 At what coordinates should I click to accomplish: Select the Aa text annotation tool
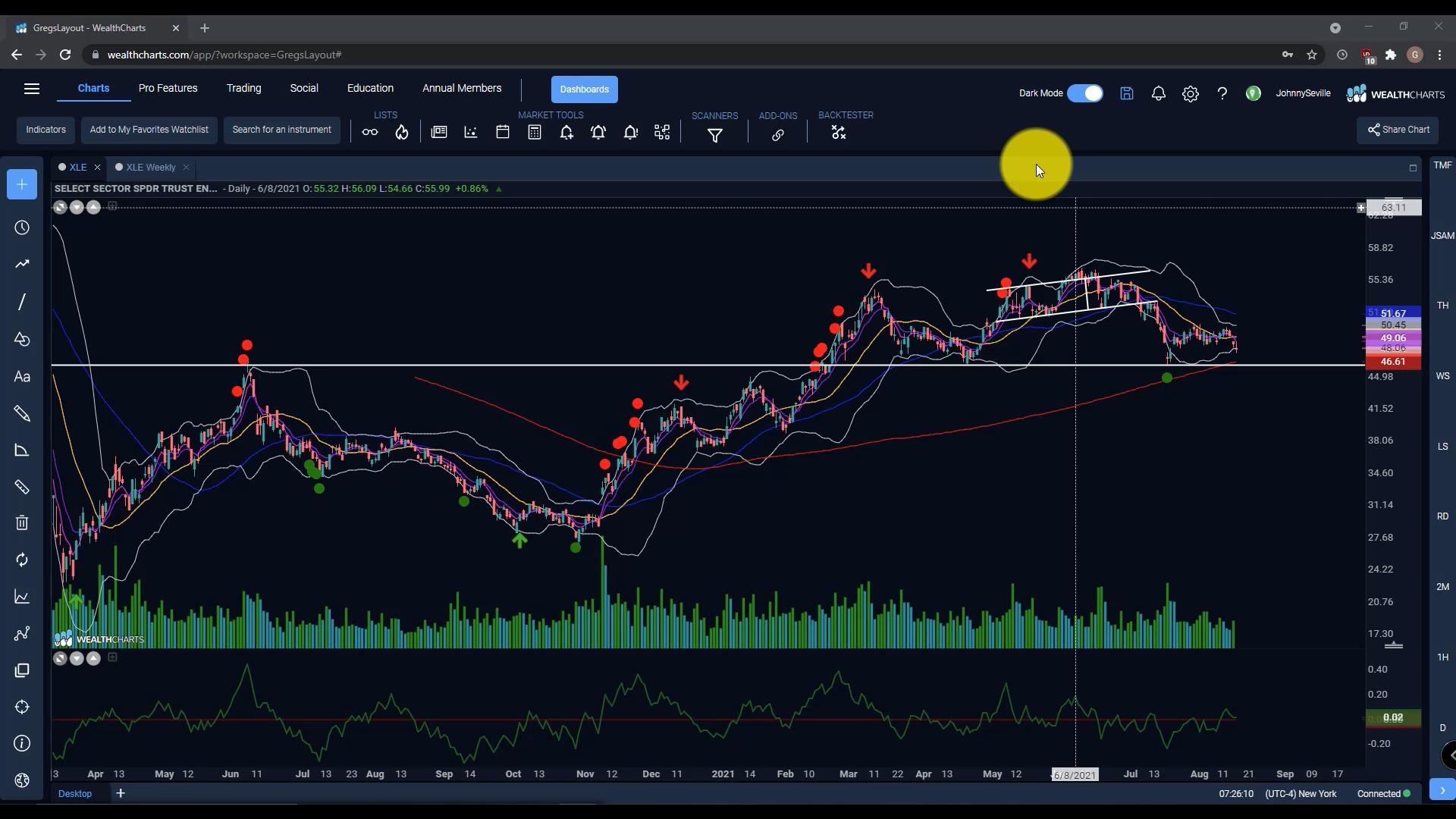point(22,377)
